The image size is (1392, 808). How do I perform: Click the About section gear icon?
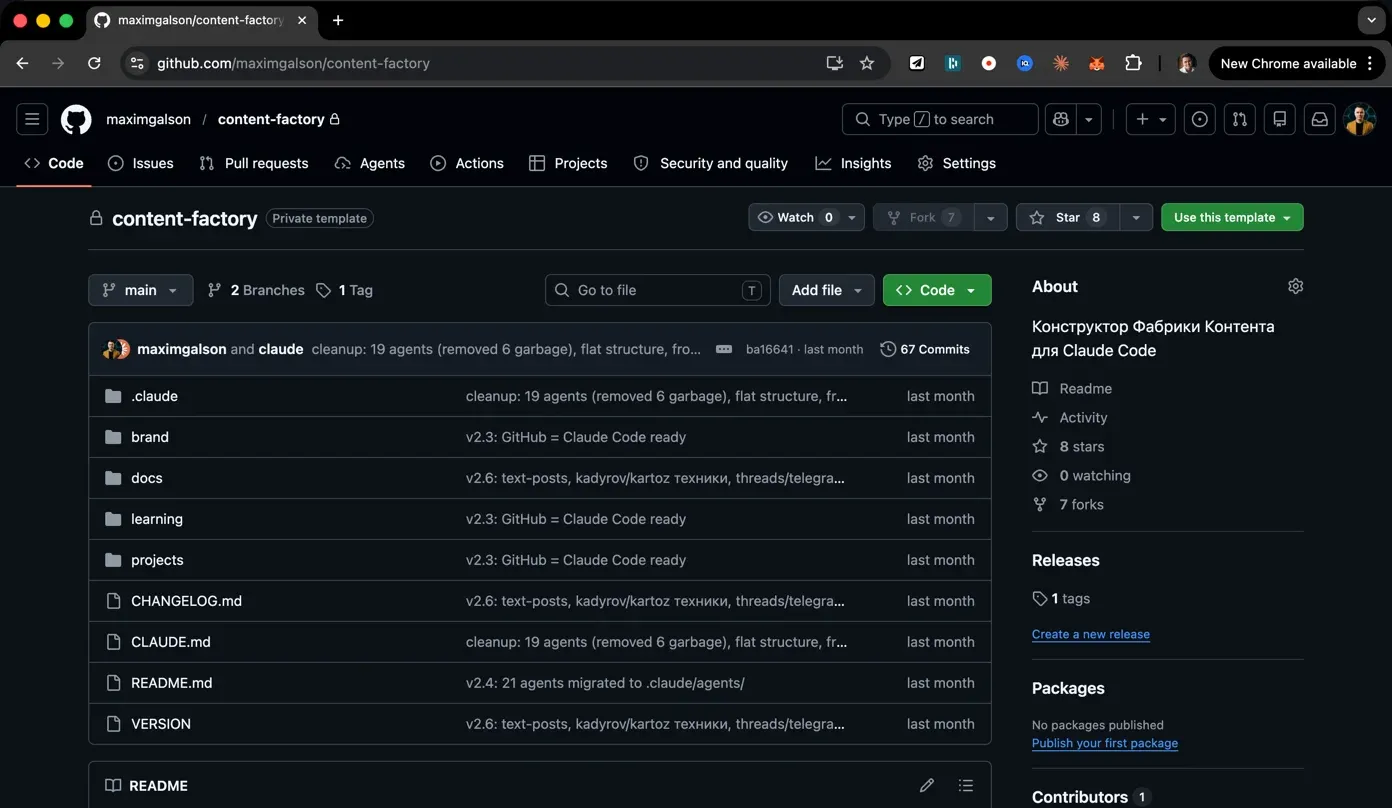point(1295,286)
